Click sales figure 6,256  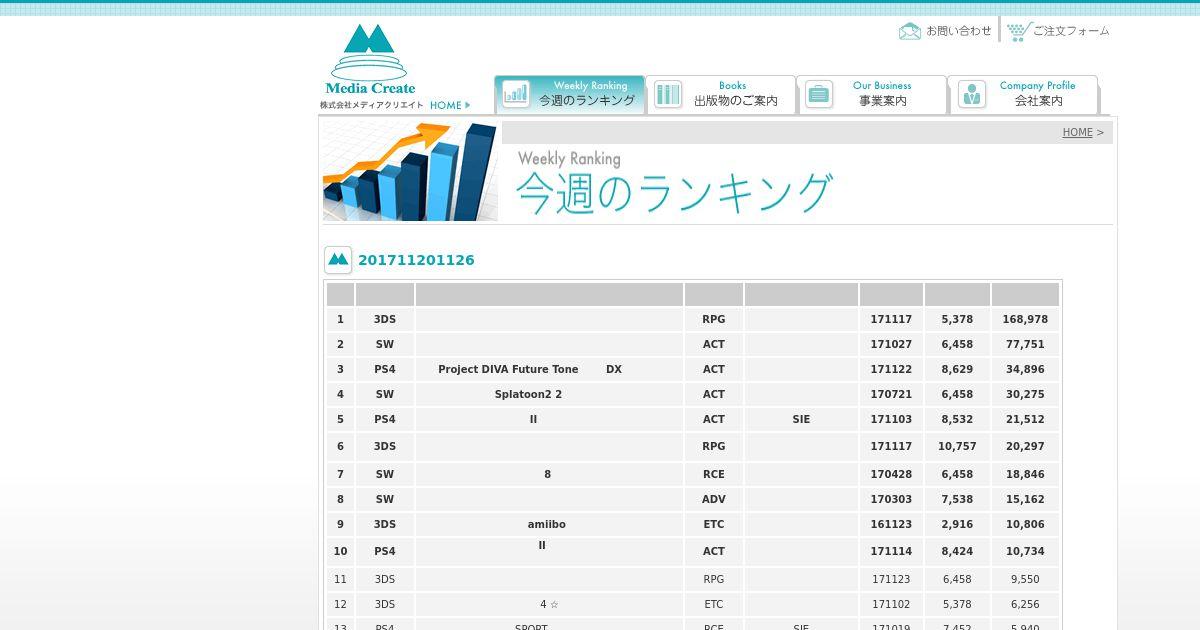coord(1025,604)
